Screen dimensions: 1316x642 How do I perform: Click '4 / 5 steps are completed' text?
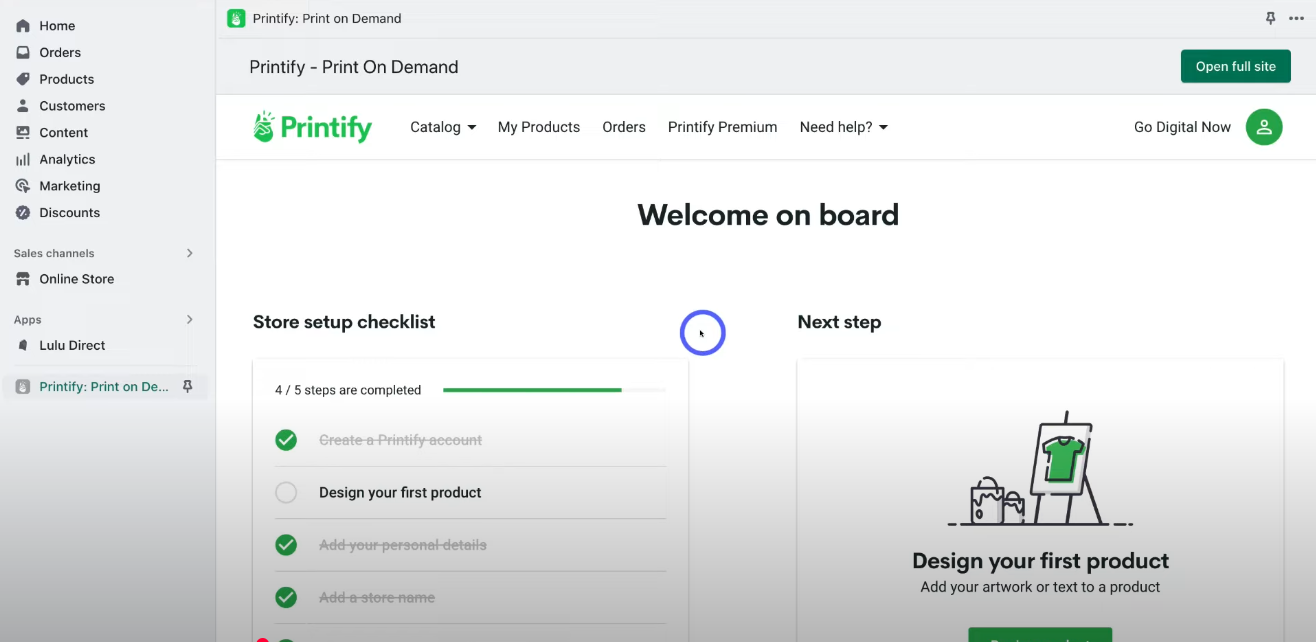348,390
